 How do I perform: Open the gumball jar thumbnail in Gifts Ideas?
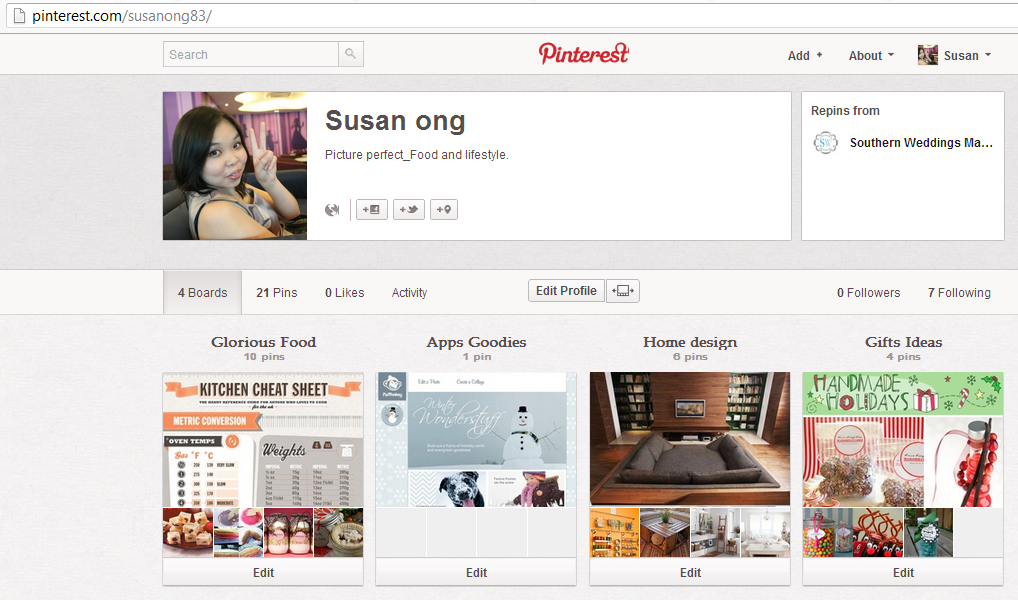coord(827,532)
